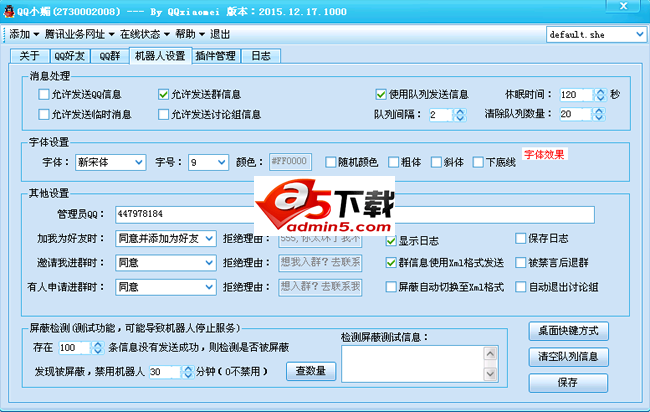Open the 帮助 menu
Image resolution: width=650 pixels, height=412 pixels.
[x=190, y=34]
